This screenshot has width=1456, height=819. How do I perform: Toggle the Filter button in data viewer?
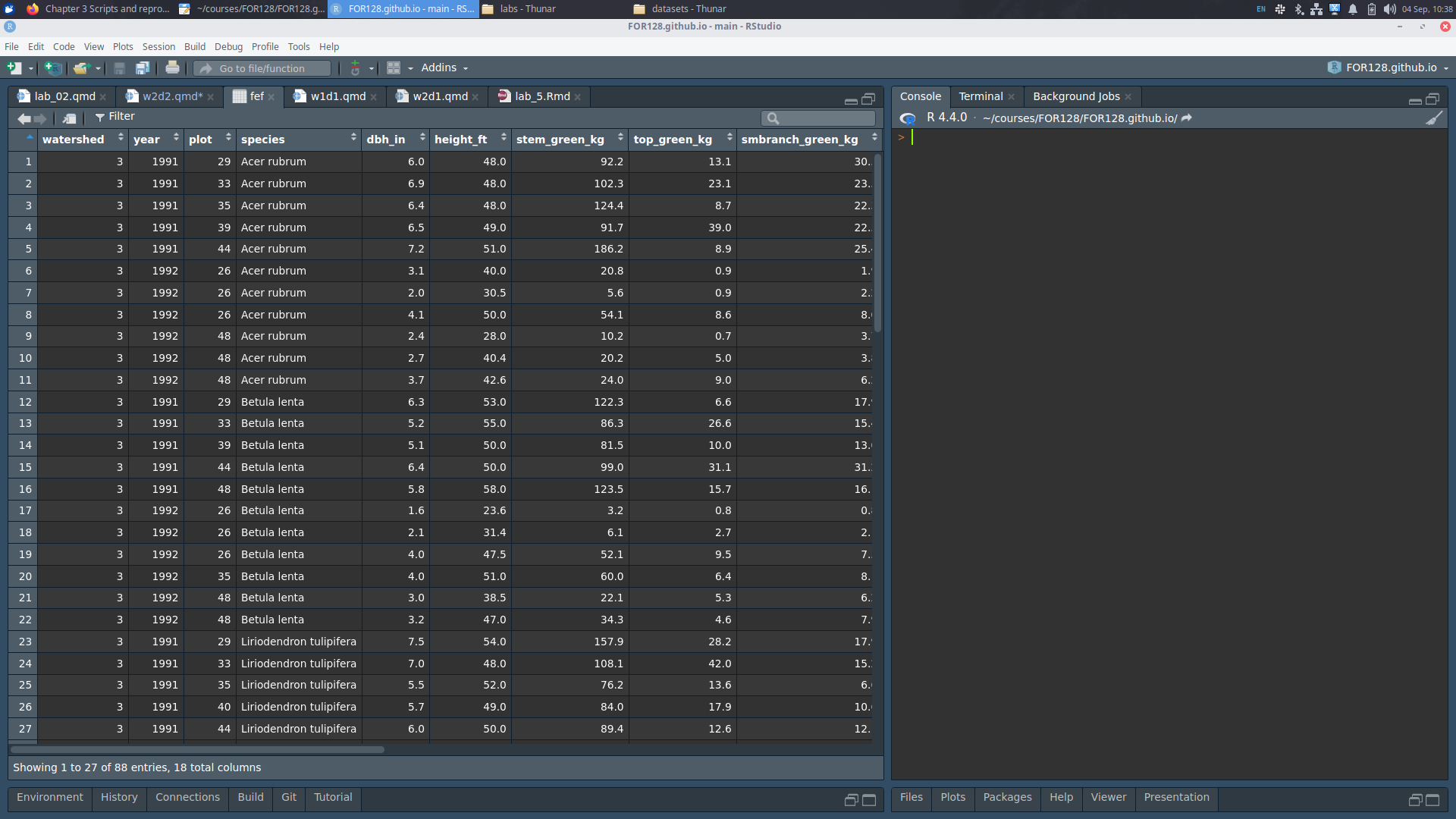pos(115,117)
